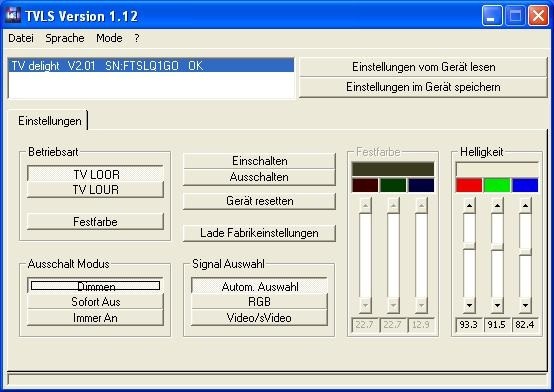Select the TV delight V2.01 device row
The image size is (554, 392).
(151, 66)
